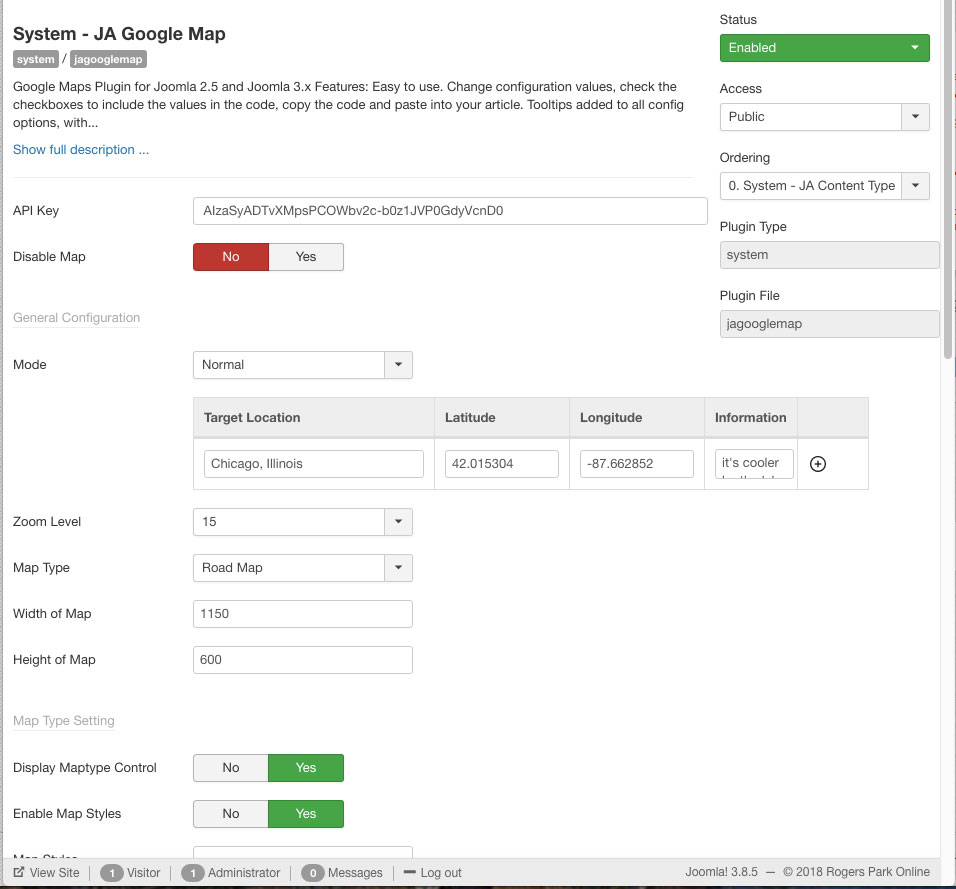Set Disable Map to Yes
Image resolution: width=956 pixels, height=889 pixels.
tap(306, 257)
